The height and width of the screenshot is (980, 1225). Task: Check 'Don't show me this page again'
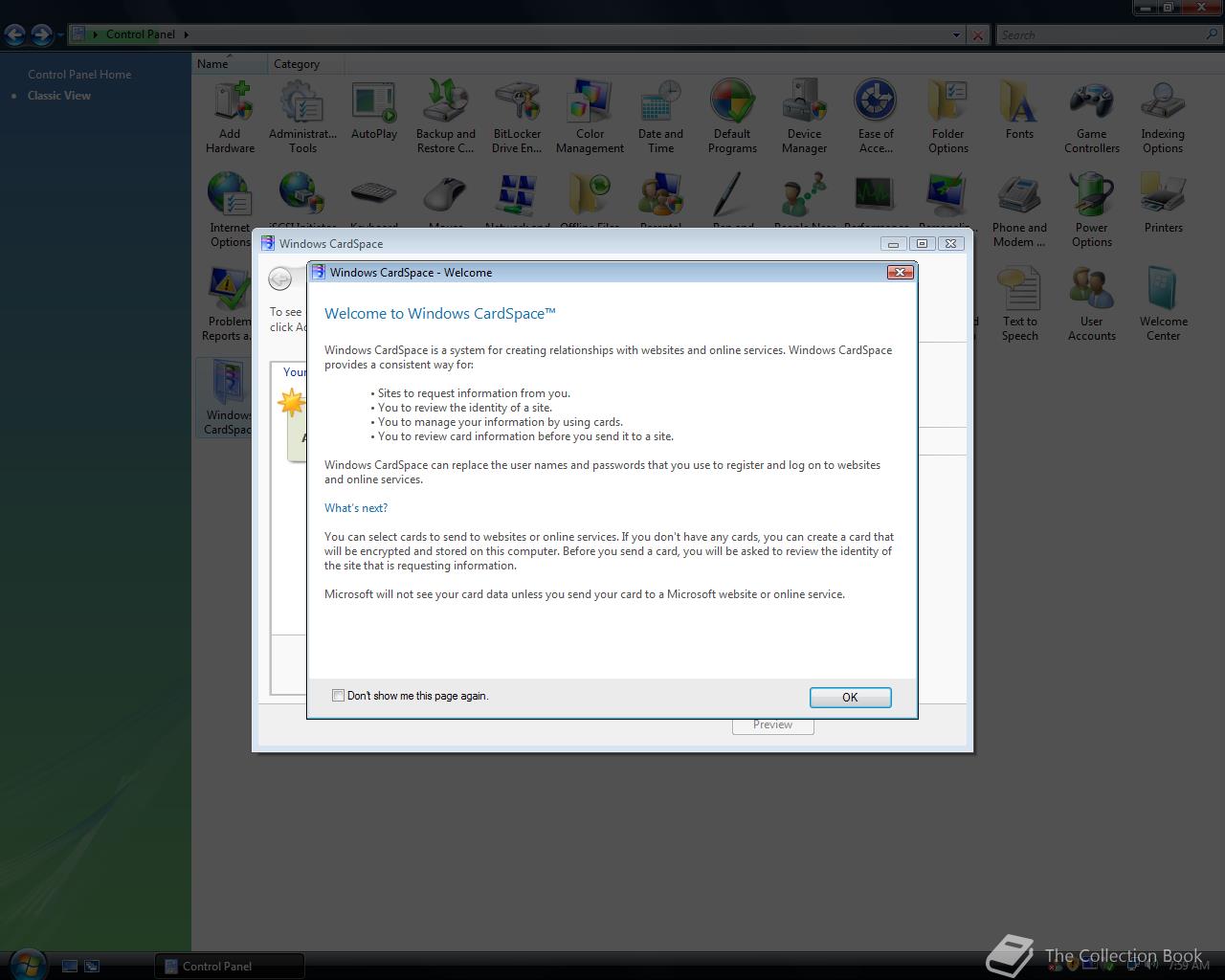coord(338,696)
